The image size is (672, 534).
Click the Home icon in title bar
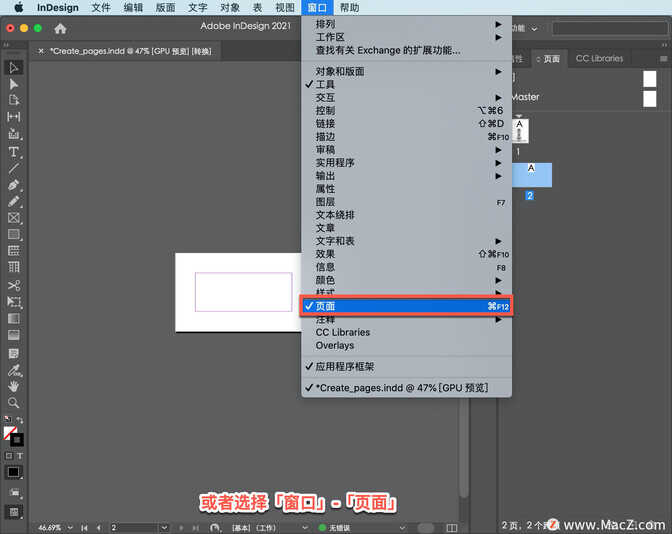coord(60,29)
